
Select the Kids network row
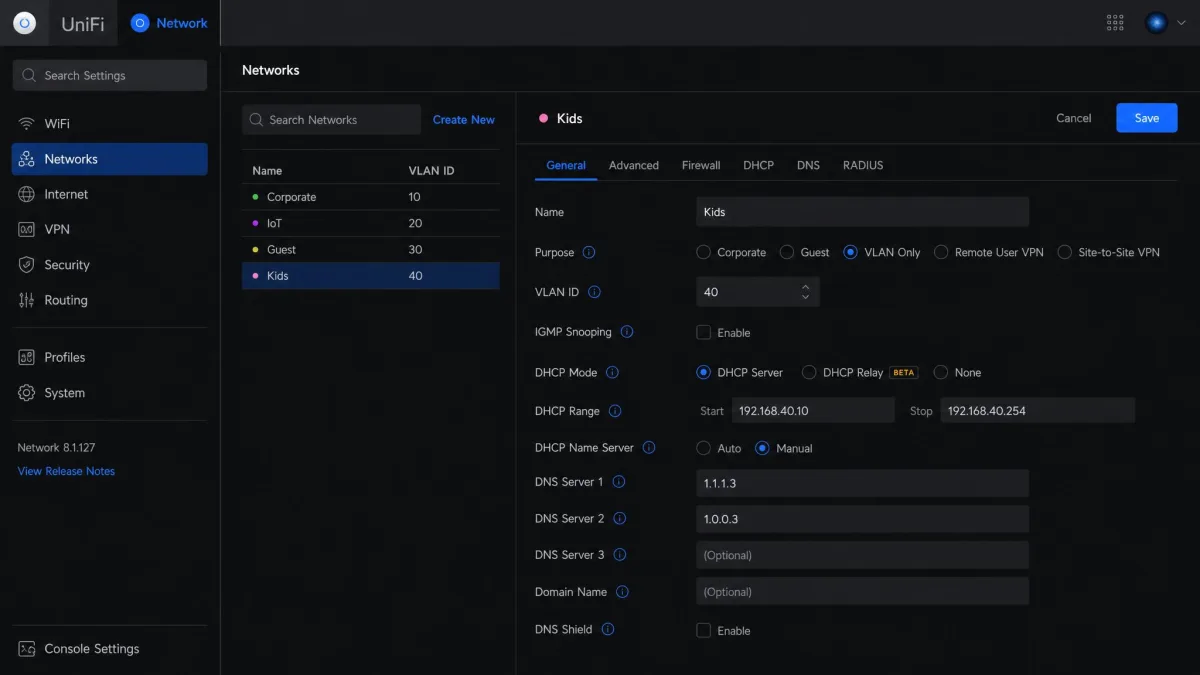click(x=371, y=276)
